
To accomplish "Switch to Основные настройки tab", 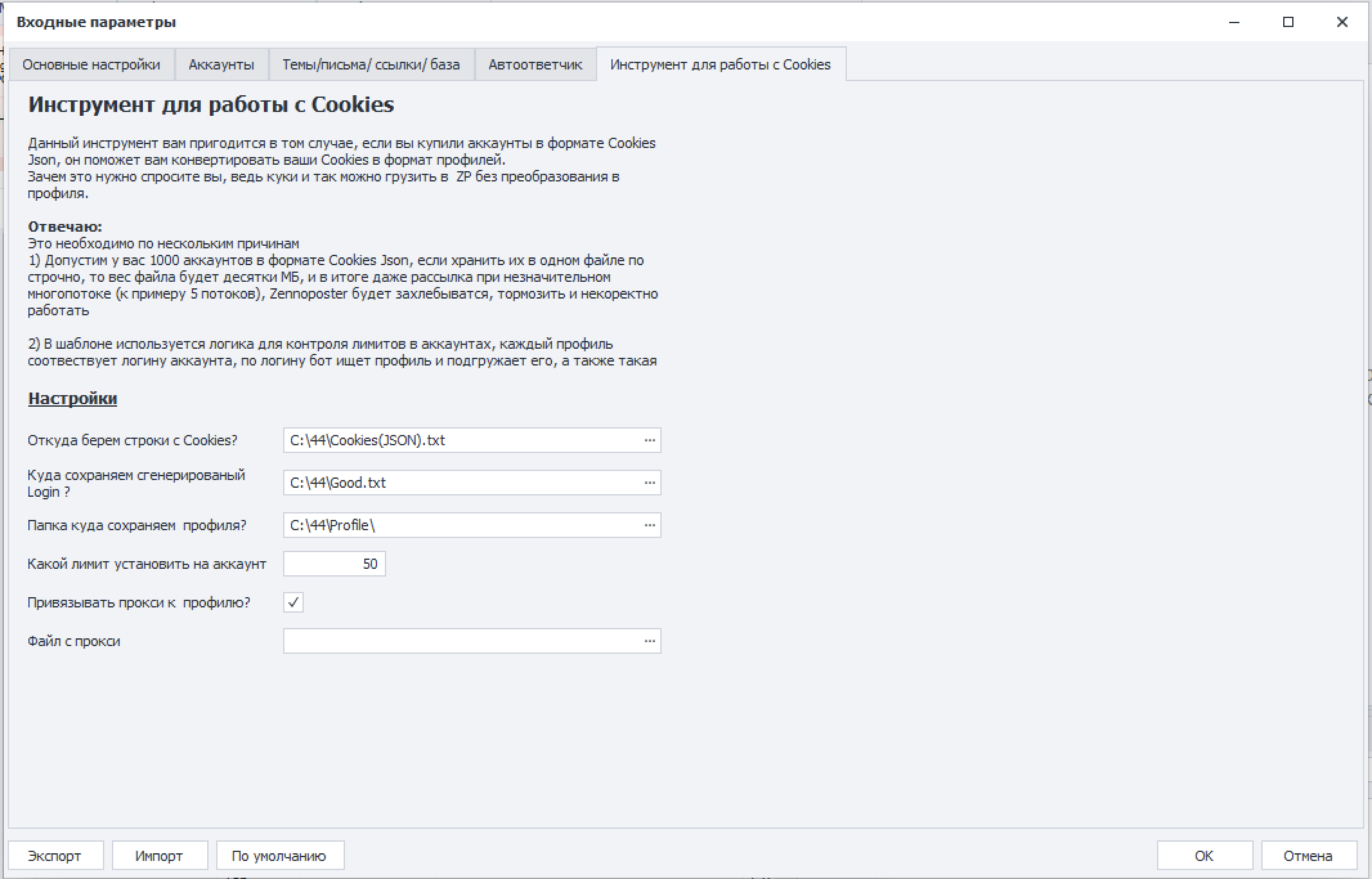I will coord(91,65).
